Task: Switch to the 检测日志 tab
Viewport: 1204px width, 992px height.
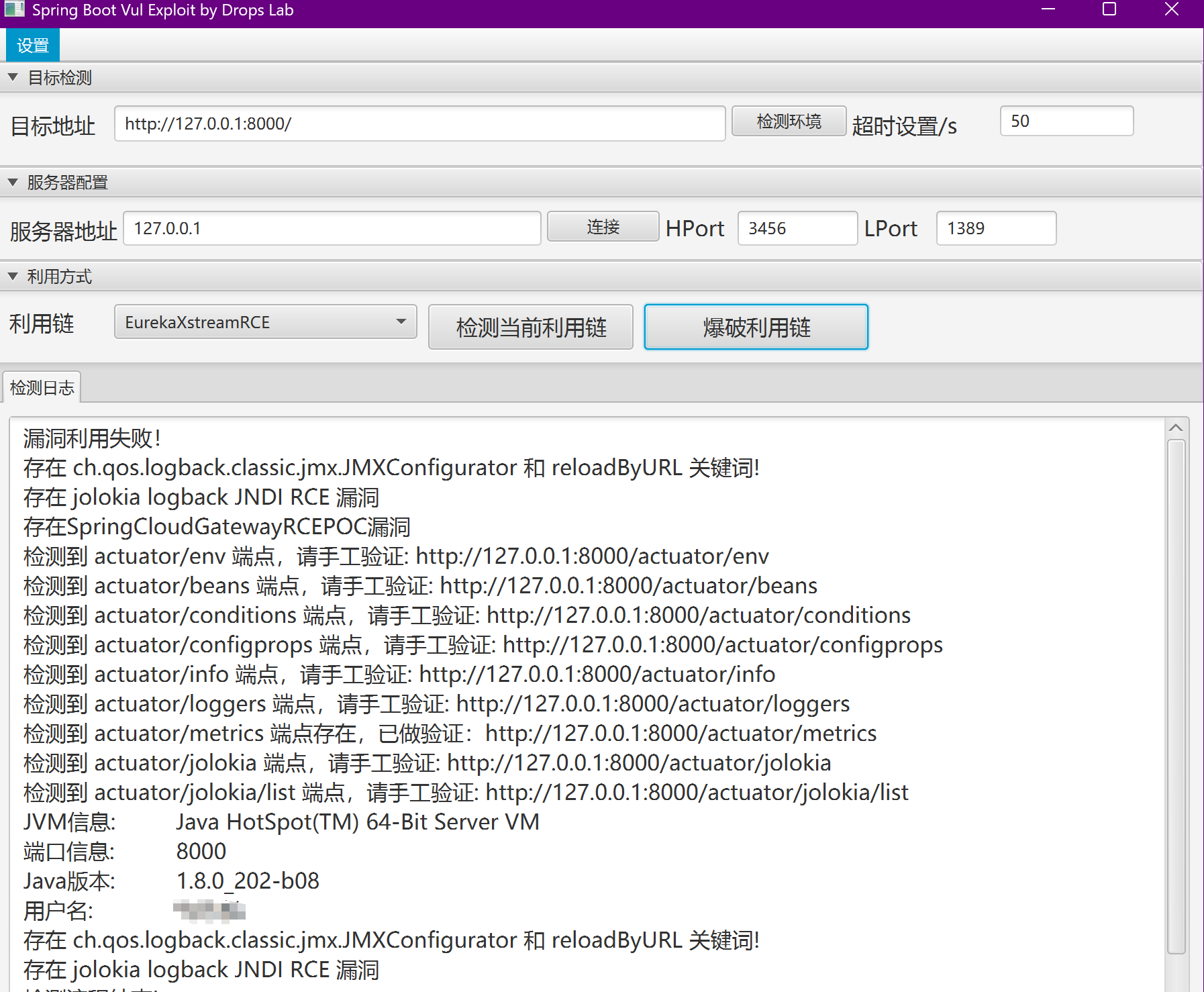Action: pyautogui.click(x=42, y=388)
